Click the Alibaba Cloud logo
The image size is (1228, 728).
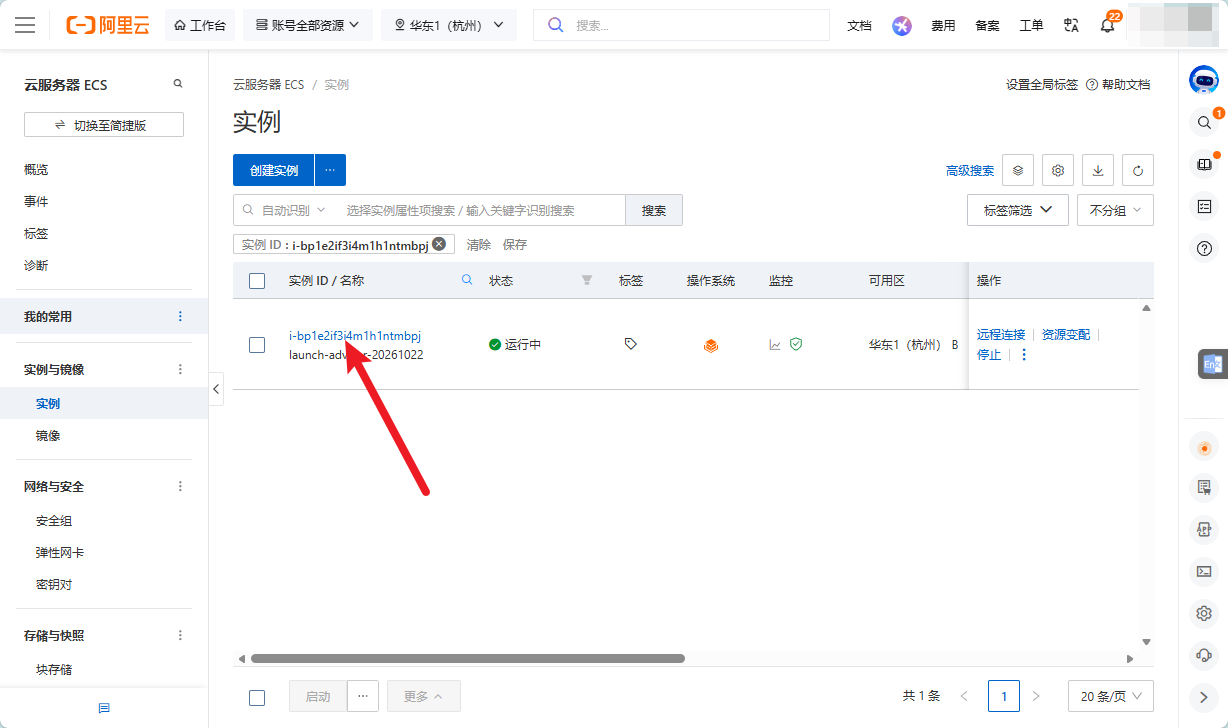coord(107,25)
